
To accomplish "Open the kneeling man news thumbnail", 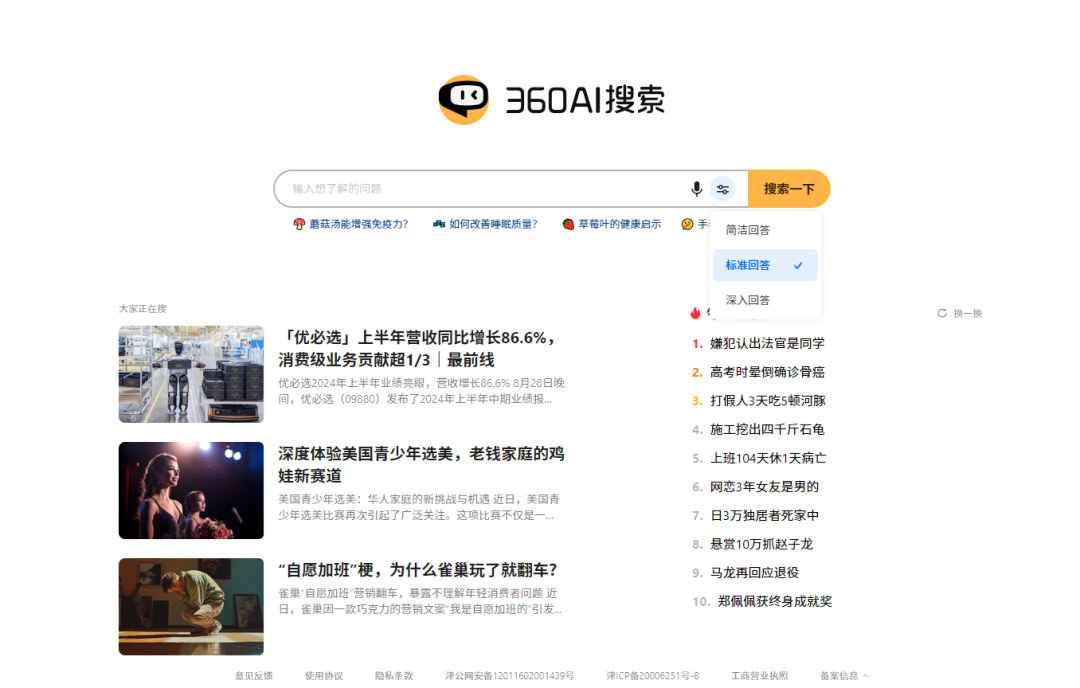I will tap(191, 607).
